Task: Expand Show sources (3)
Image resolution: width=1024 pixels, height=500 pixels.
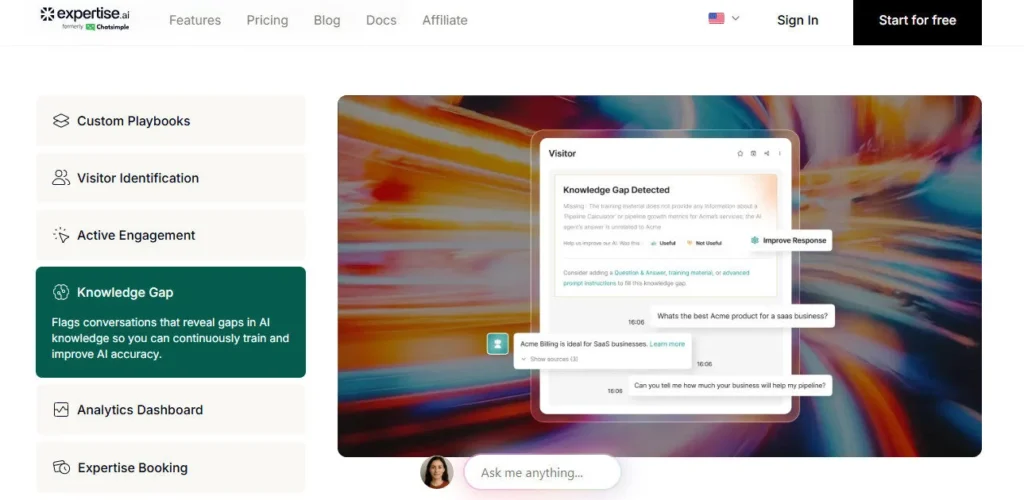Action: tap(549, 359)
